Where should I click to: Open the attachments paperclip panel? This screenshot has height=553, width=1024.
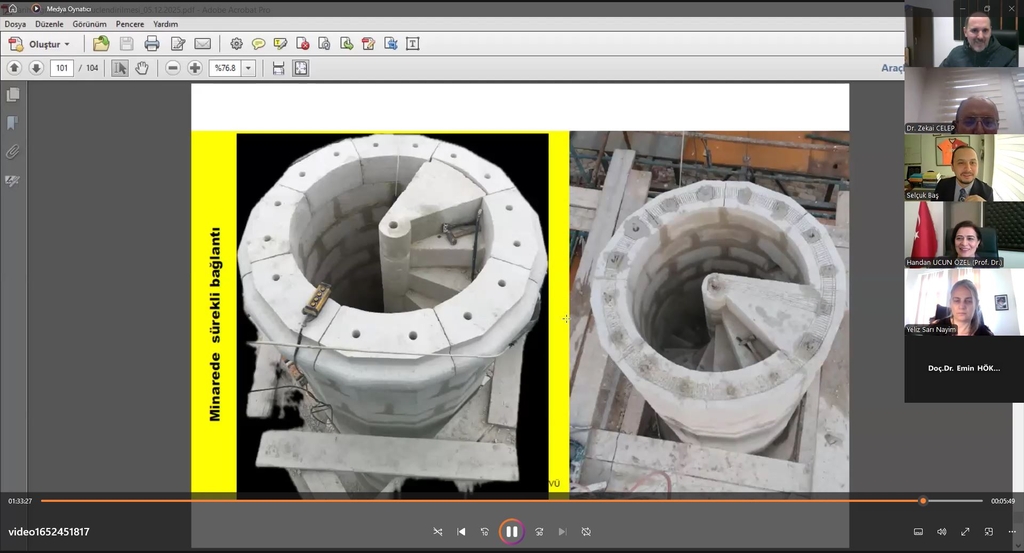point(13,152)
